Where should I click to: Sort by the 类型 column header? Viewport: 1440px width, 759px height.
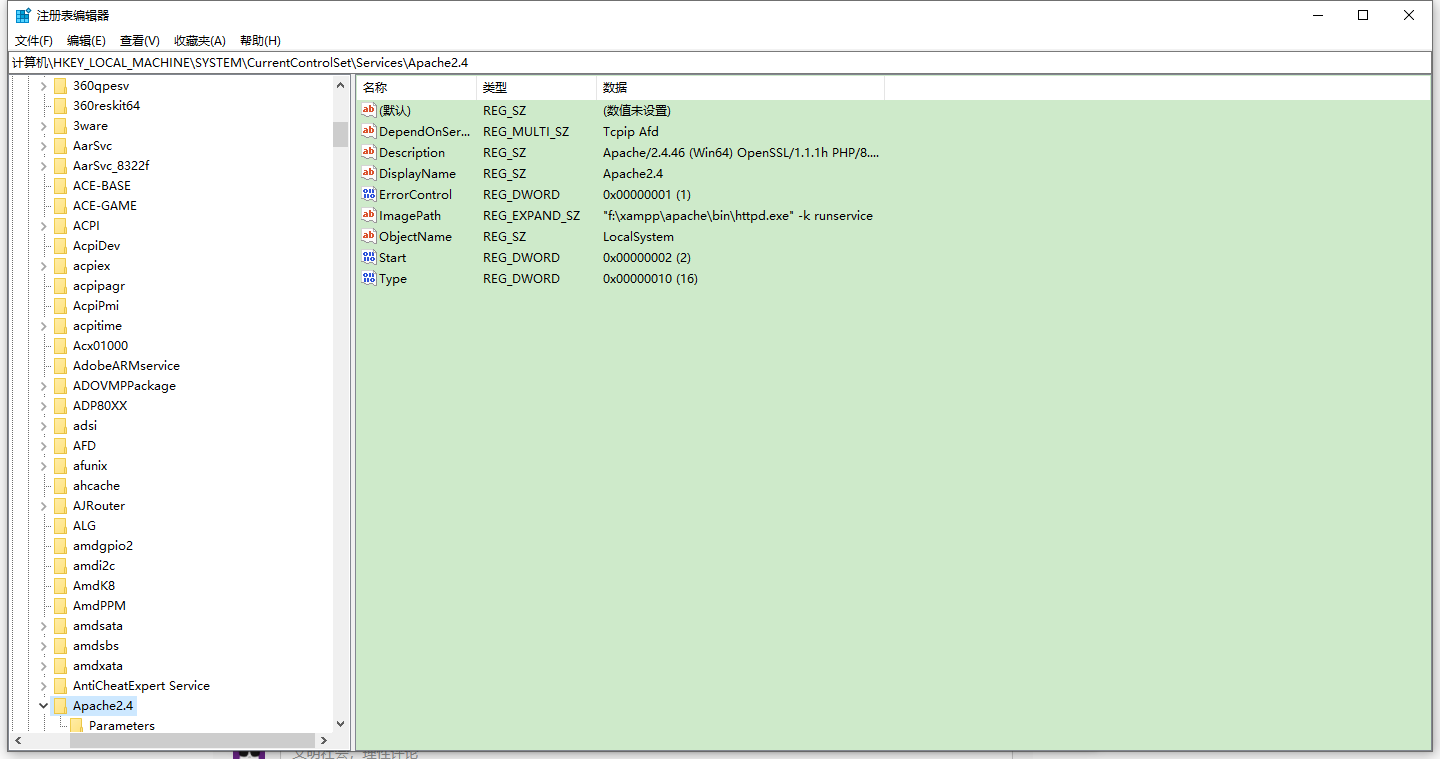pos(494,87)
